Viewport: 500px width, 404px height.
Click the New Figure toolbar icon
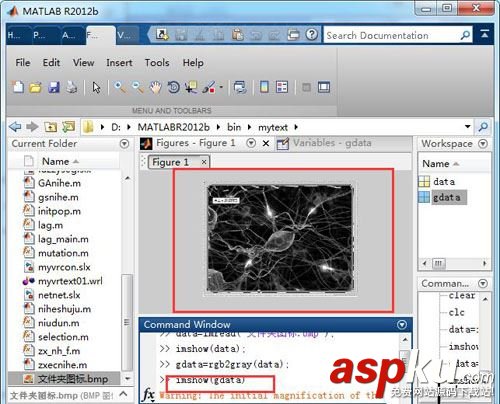tap(18, 87)
